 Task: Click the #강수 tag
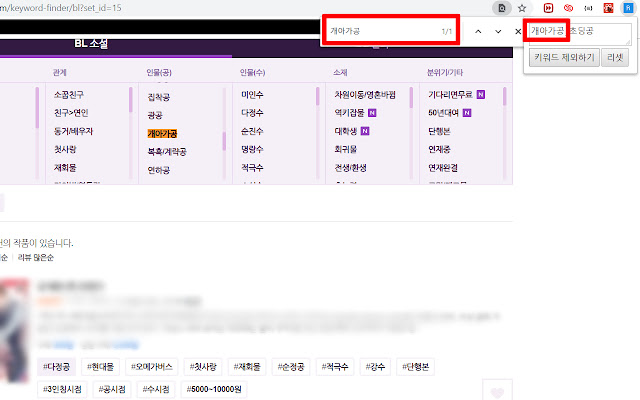coord(375,367)
